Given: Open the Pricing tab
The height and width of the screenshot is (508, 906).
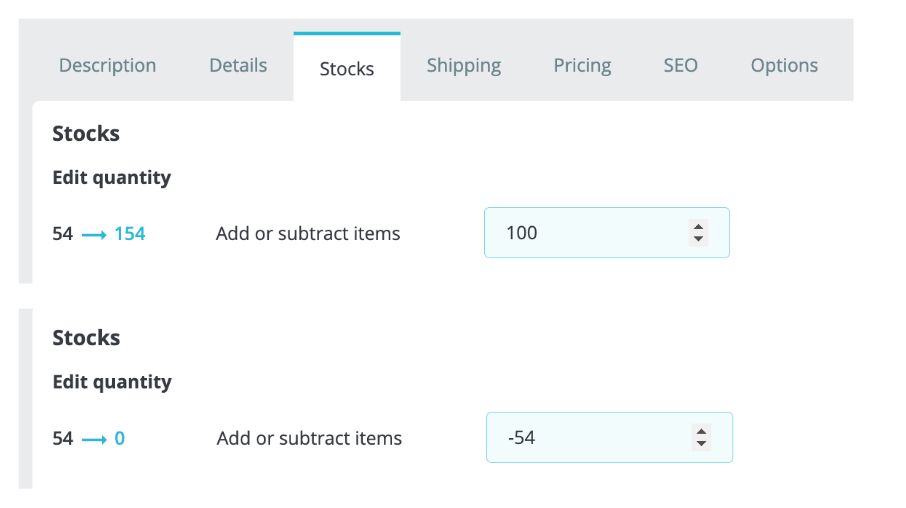Looking at the screenshot, I should click(582, 66).
